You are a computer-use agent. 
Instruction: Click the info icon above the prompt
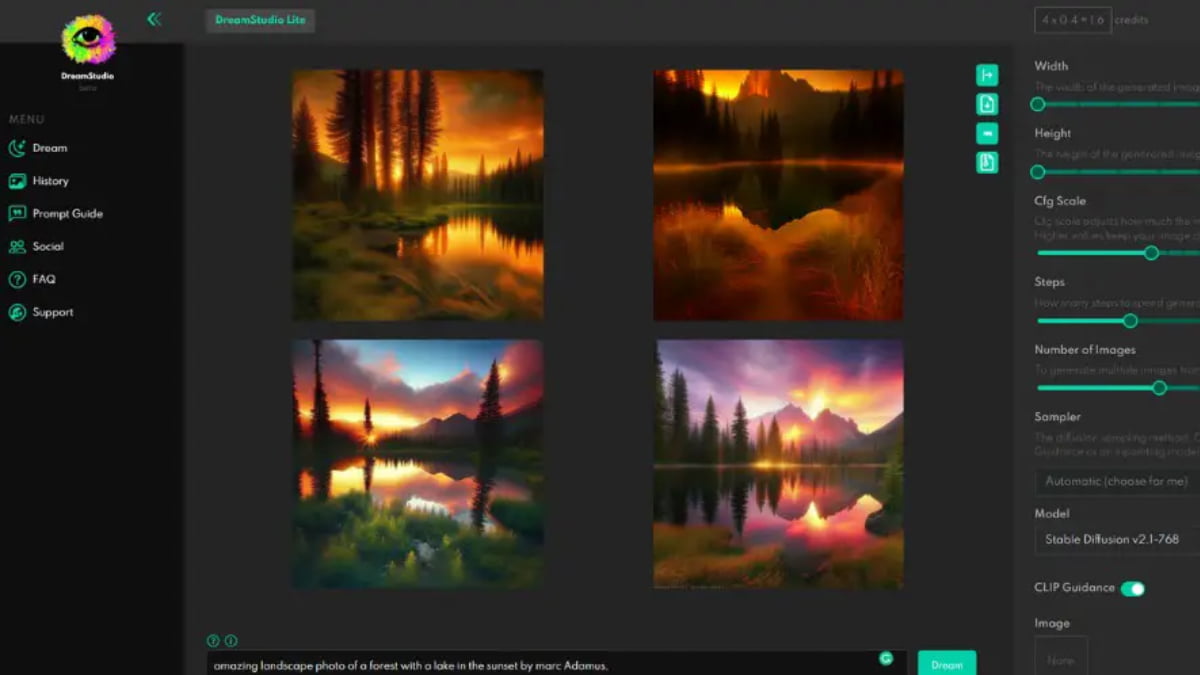[x=231, y=641]
